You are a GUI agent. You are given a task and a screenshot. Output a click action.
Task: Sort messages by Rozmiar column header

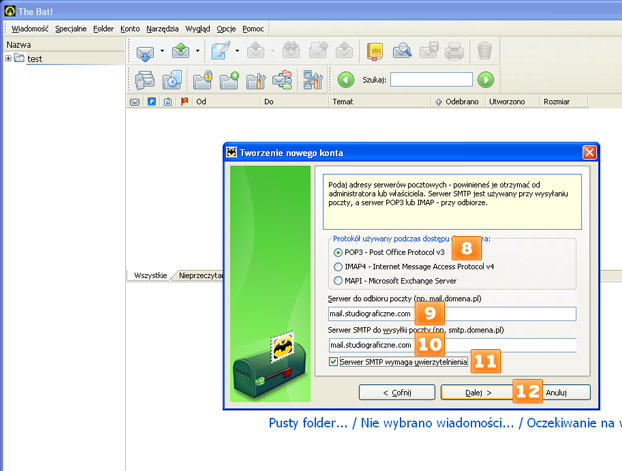click(x=563, y=102)
